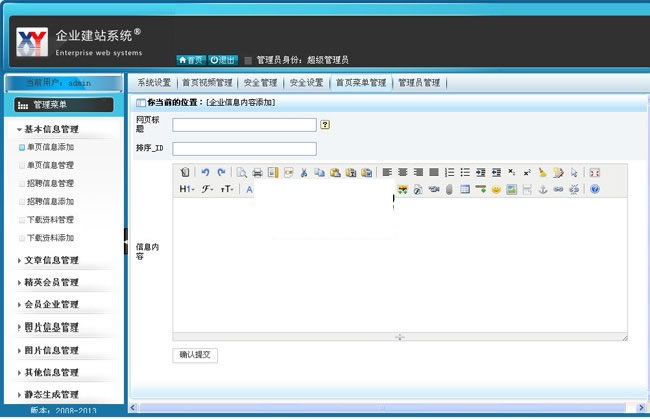Click the print icon in editor toolbar
This screenshot has width=650, height=419.
pos(258,172)
